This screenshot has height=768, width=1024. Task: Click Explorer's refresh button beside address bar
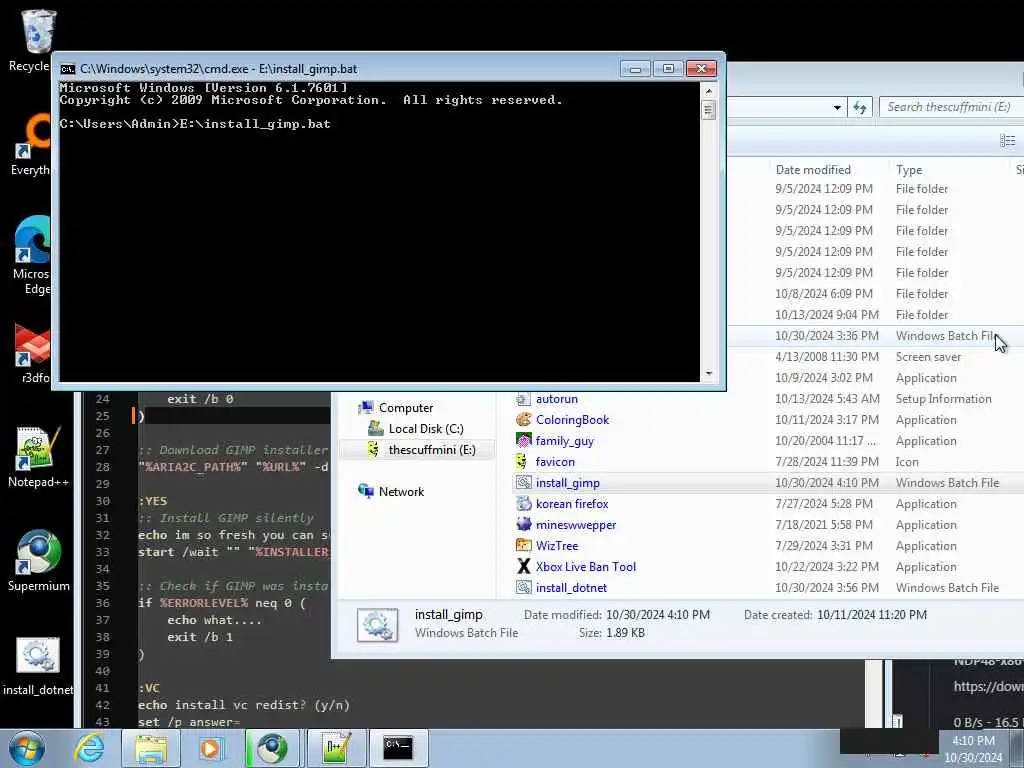tap(859, 107)
